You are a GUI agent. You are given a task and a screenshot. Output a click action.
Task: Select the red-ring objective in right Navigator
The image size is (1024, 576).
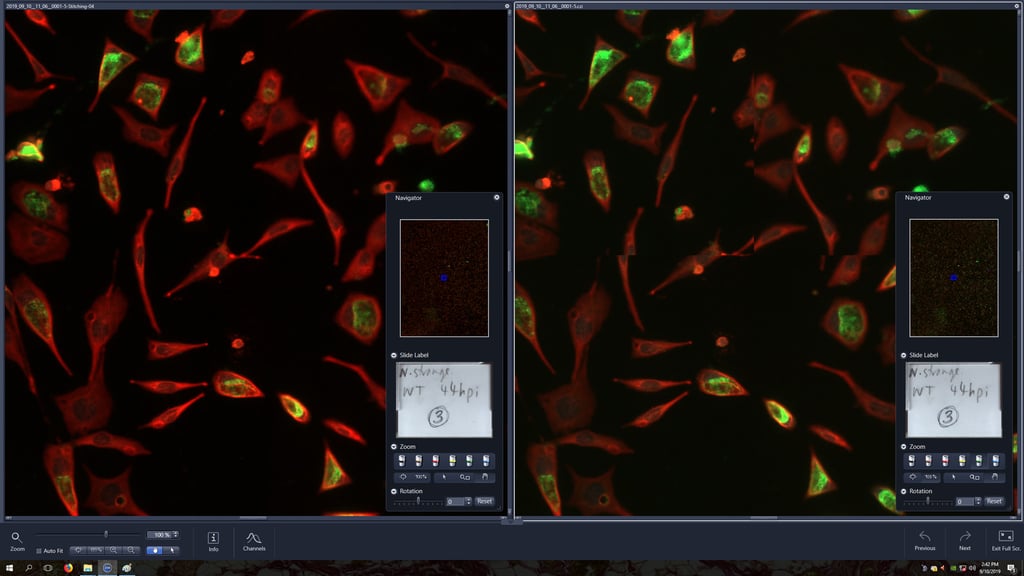(x=945, y=460)
